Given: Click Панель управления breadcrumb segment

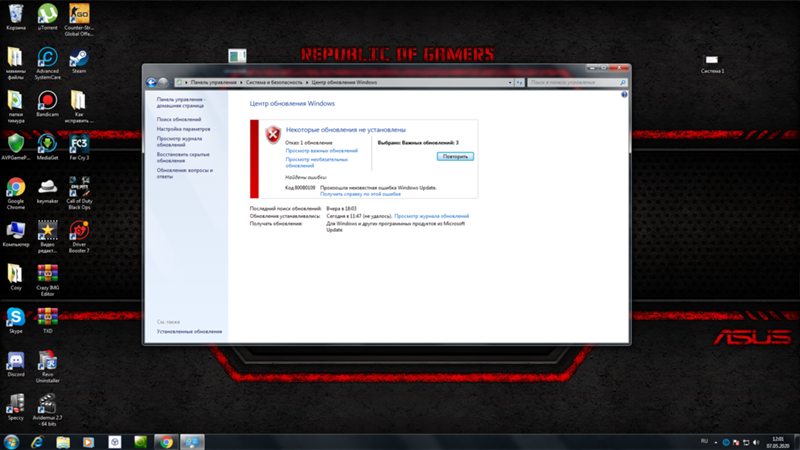Looking at the screenshot, I should click(213, 82).
